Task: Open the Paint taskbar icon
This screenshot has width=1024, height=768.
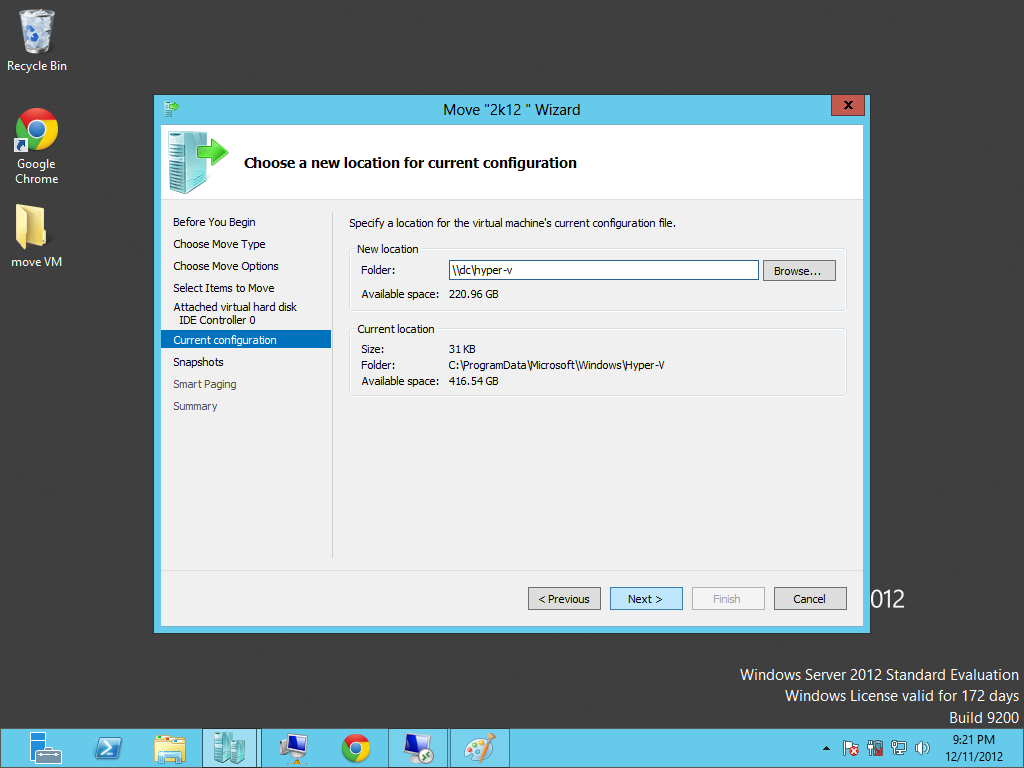Action: (480, 747)
